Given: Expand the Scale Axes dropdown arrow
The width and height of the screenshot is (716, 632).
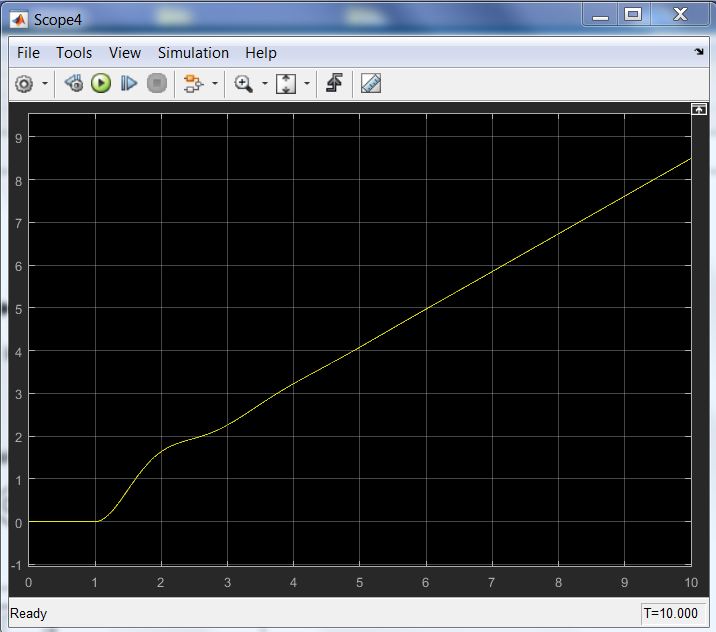Looking at the screenshot, I should click(x=307, y=84).
